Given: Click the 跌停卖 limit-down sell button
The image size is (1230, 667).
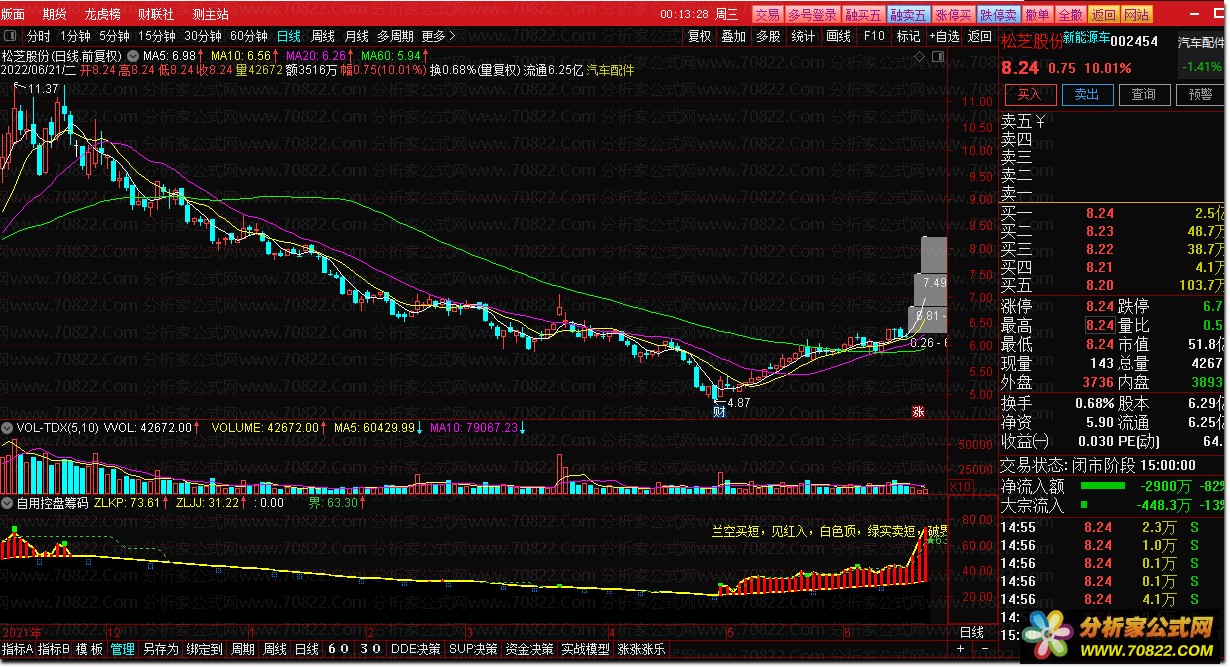Looking at the screenshot, I should tap(998, 14).
